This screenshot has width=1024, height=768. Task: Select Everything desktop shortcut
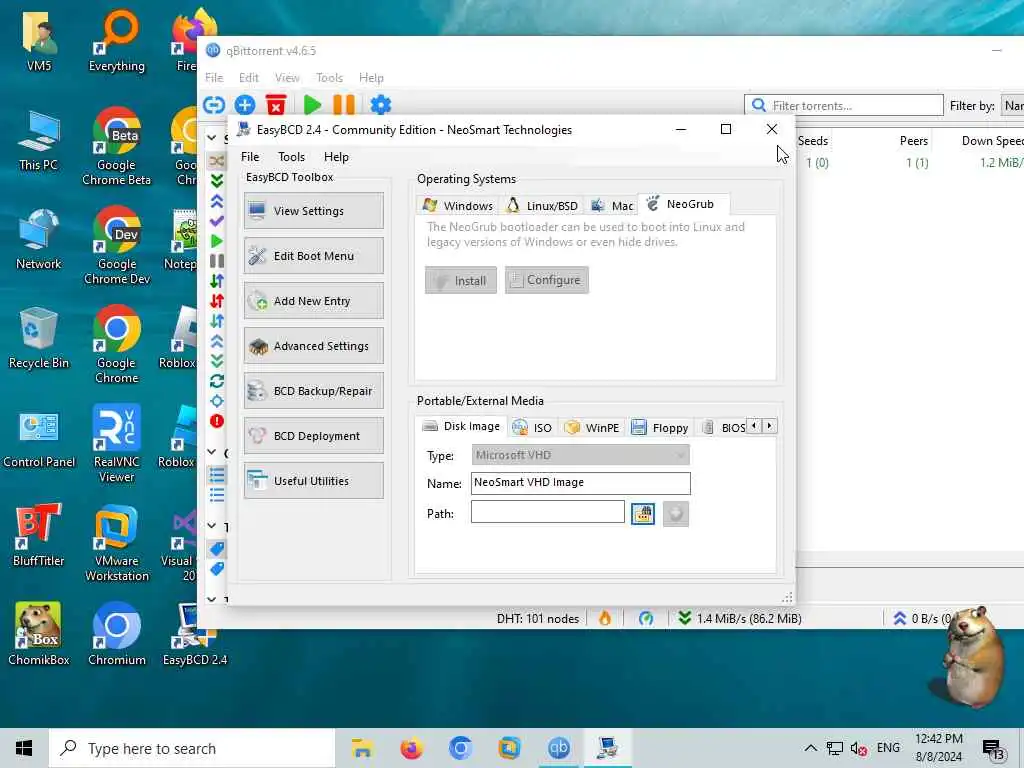pos(117,40)
